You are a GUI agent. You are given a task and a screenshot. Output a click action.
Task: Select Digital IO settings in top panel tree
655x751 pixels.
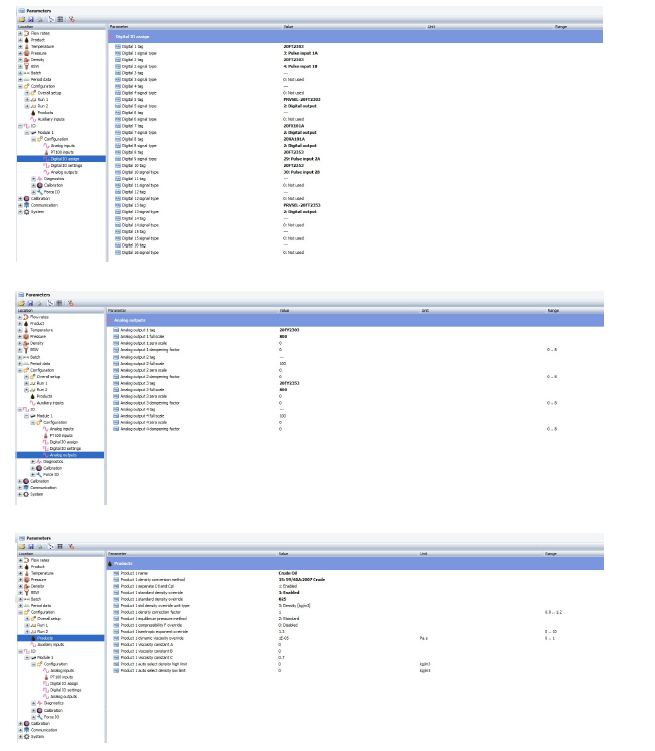click(67, 166)
